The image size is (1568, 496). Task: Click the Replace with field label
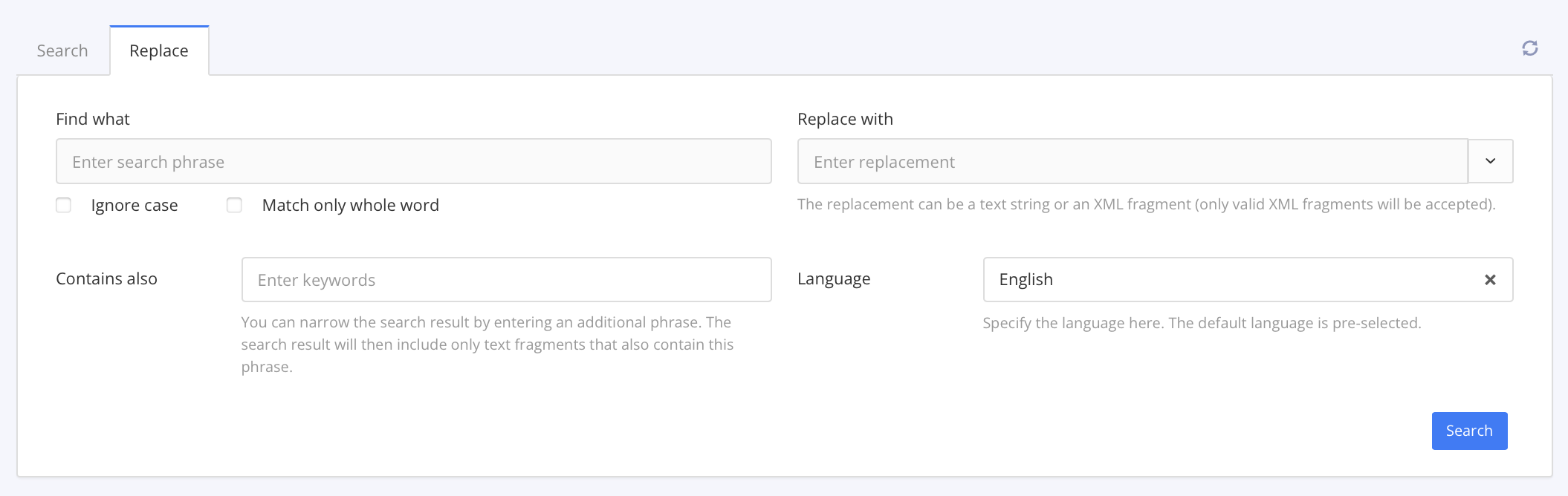pos(845,119)
